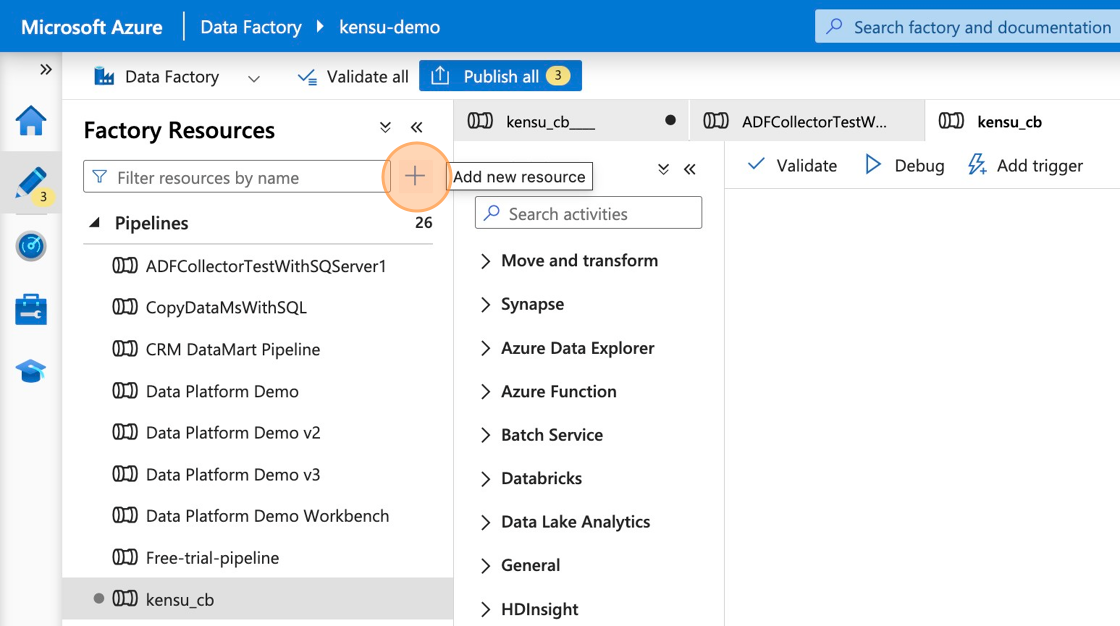Click Debug in the pipeline toolbar

[904, 165]
